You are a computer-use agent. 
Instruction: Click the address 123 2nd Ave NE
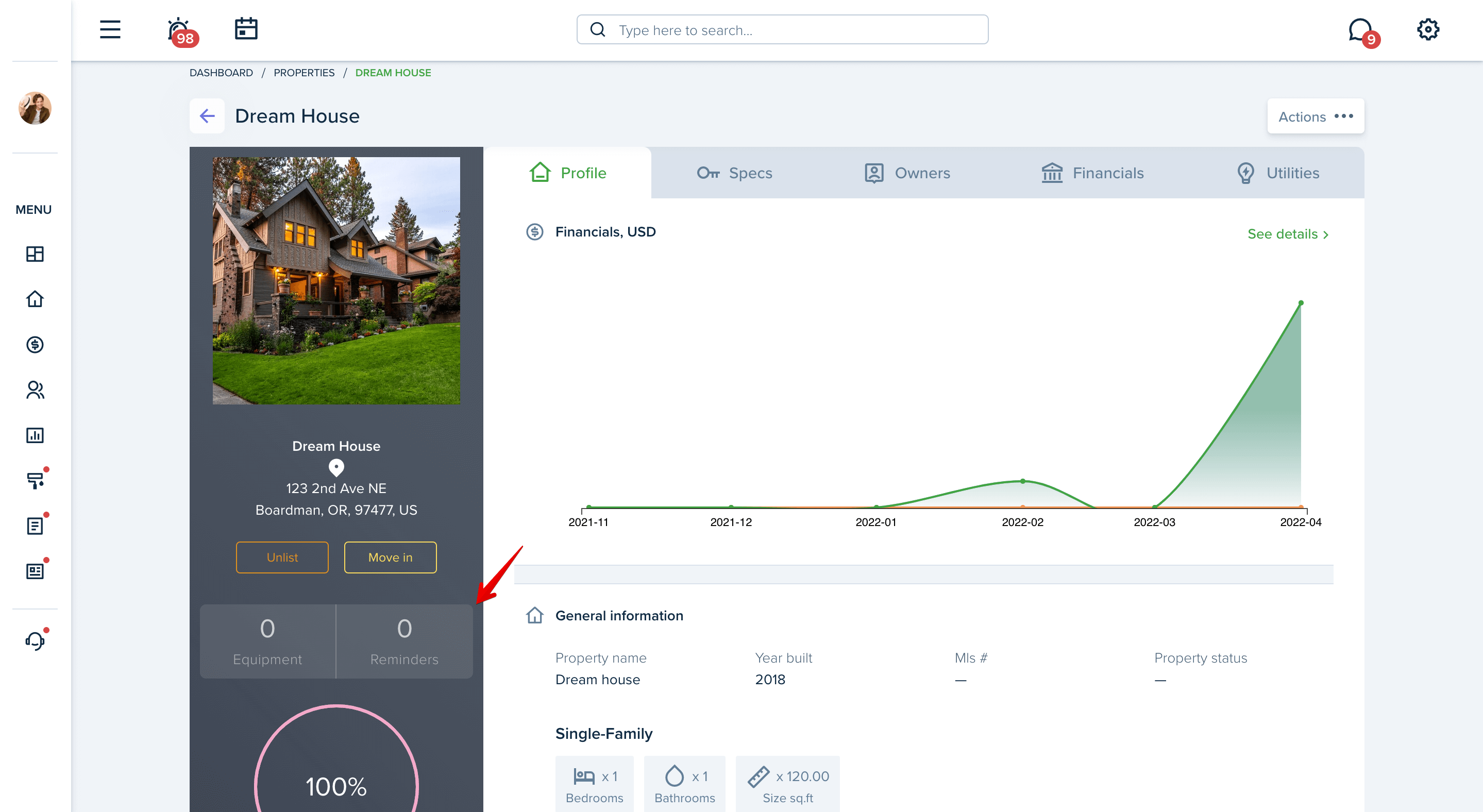336,488
